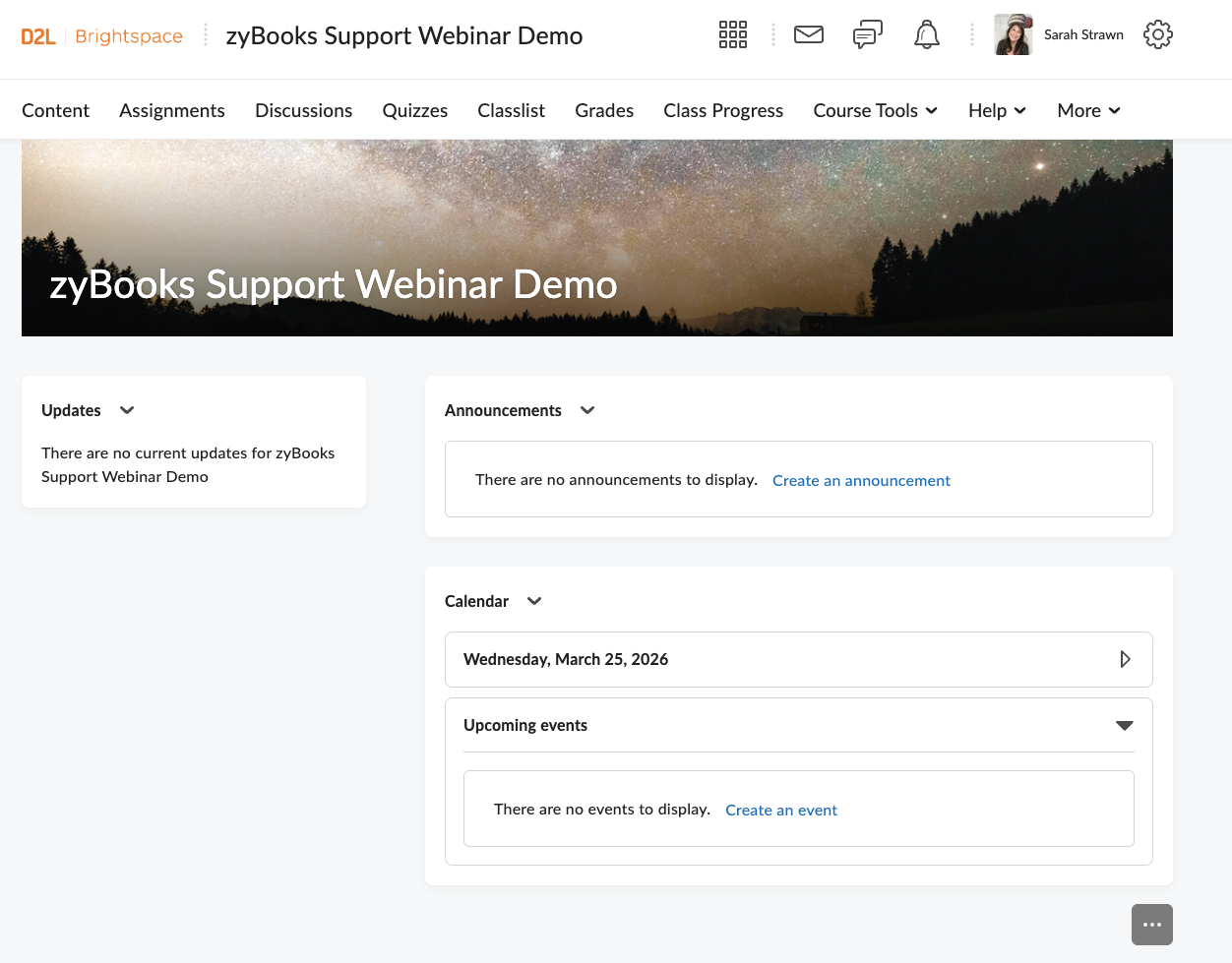Viewport: 1232px width, 963px height.
Task: Open the Discussions page
Action: point(303,110)
